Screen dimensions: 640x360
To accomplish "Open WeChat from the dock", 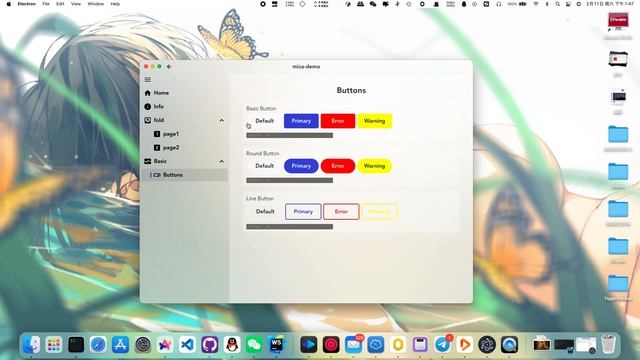I will pyautogui.click(x=254, y=345).
